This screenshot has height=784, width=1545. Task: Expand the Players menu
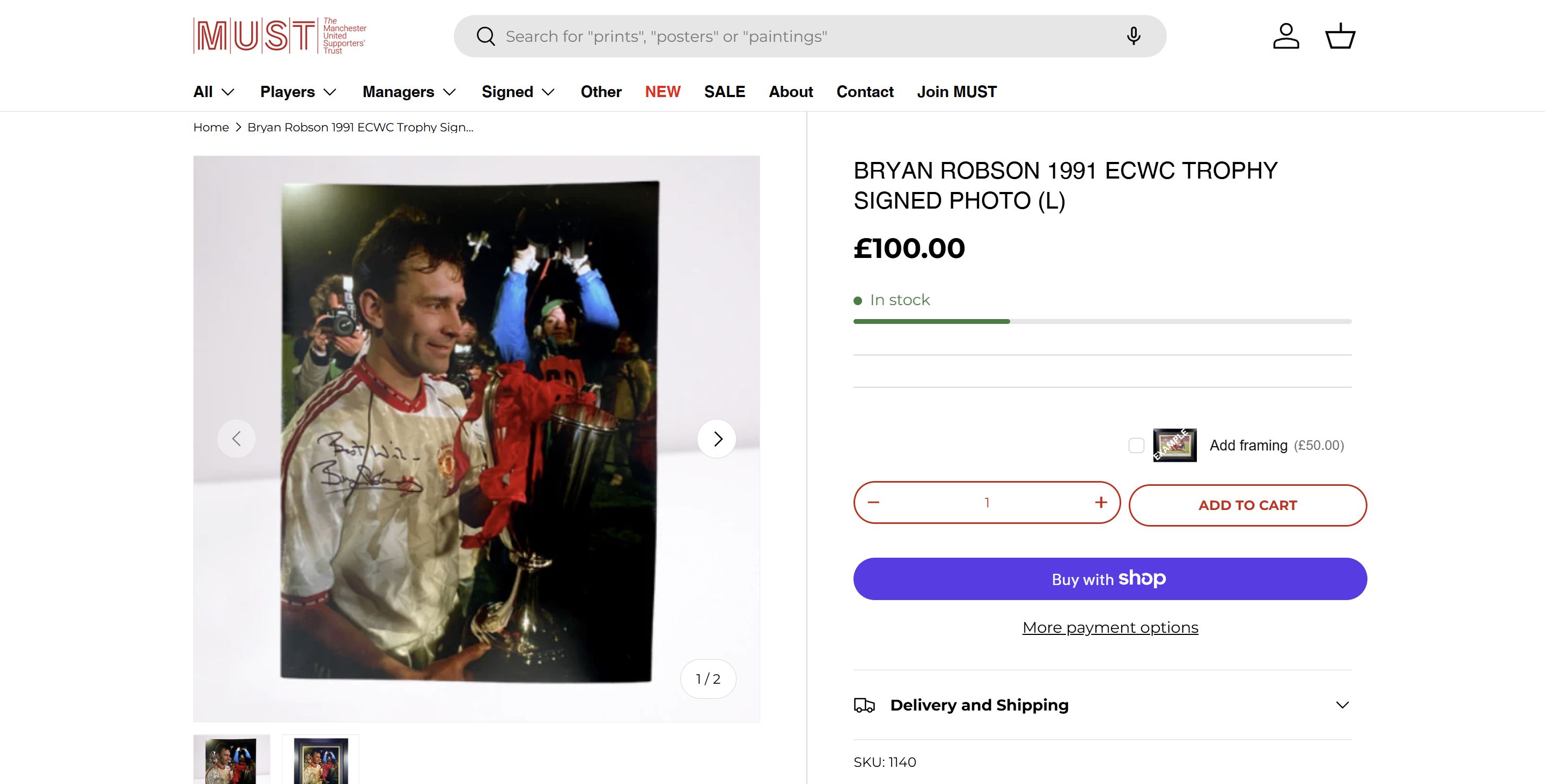pyautogui.click(x=298, y=92)
